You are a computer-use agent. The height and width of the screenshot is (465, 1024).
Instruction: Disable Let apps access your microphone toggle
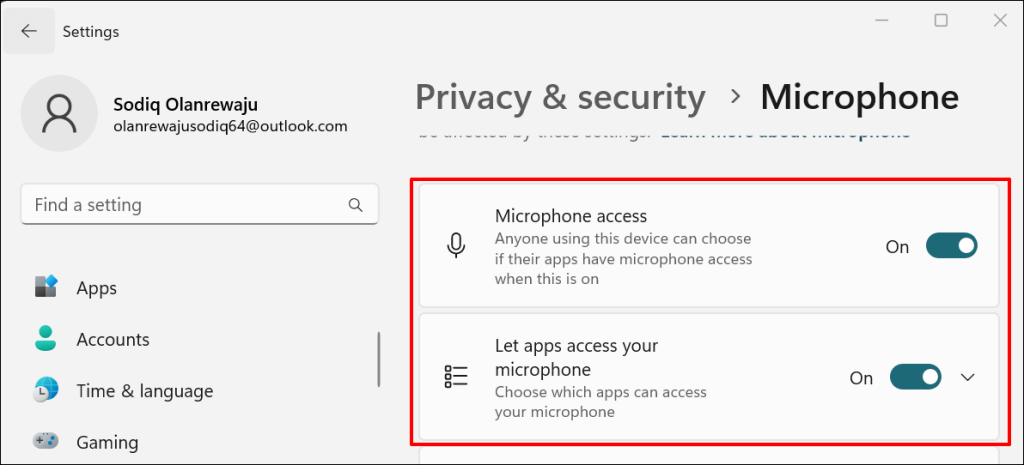(x=916, y=377)
